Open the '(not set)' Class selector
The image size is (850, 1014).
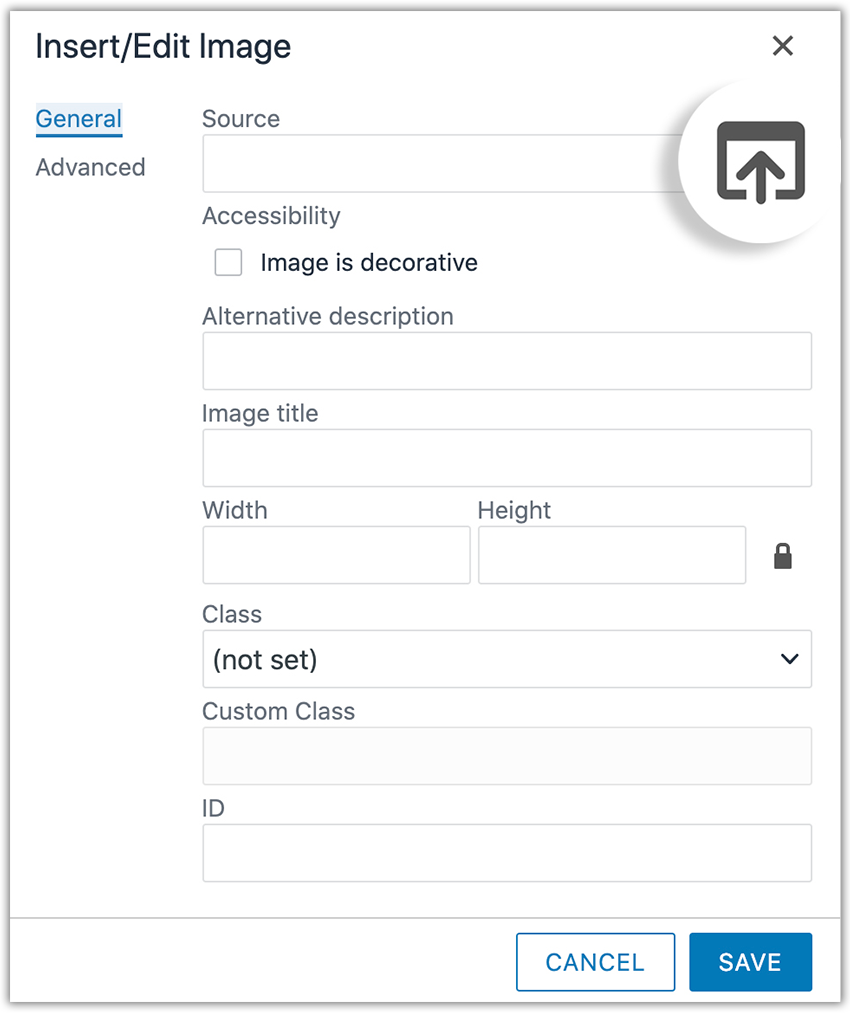click(507, 659)
